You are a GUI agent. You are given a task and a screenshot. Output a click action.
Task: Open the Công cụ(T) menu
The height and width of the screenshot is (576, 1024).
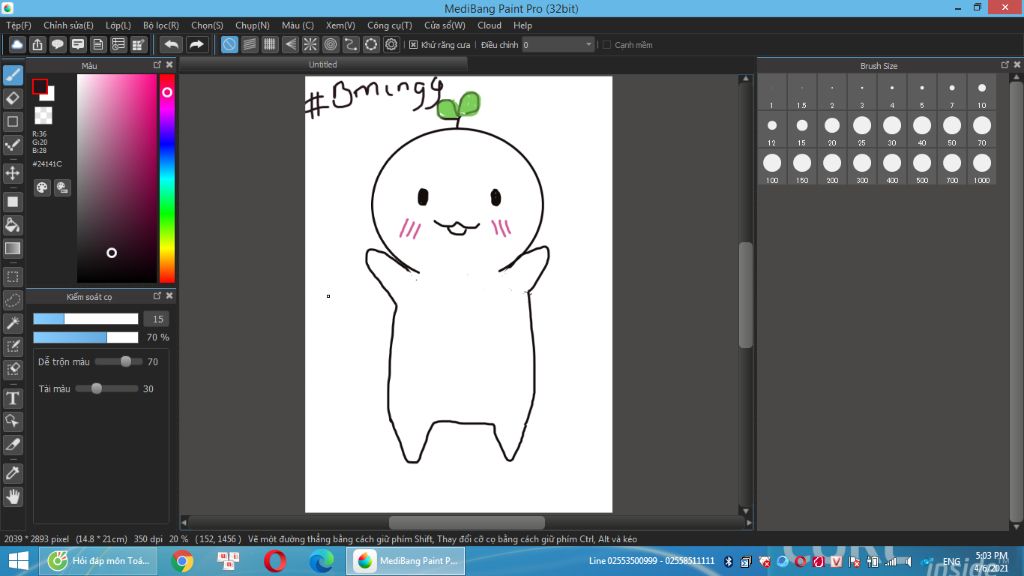point(390,25)
